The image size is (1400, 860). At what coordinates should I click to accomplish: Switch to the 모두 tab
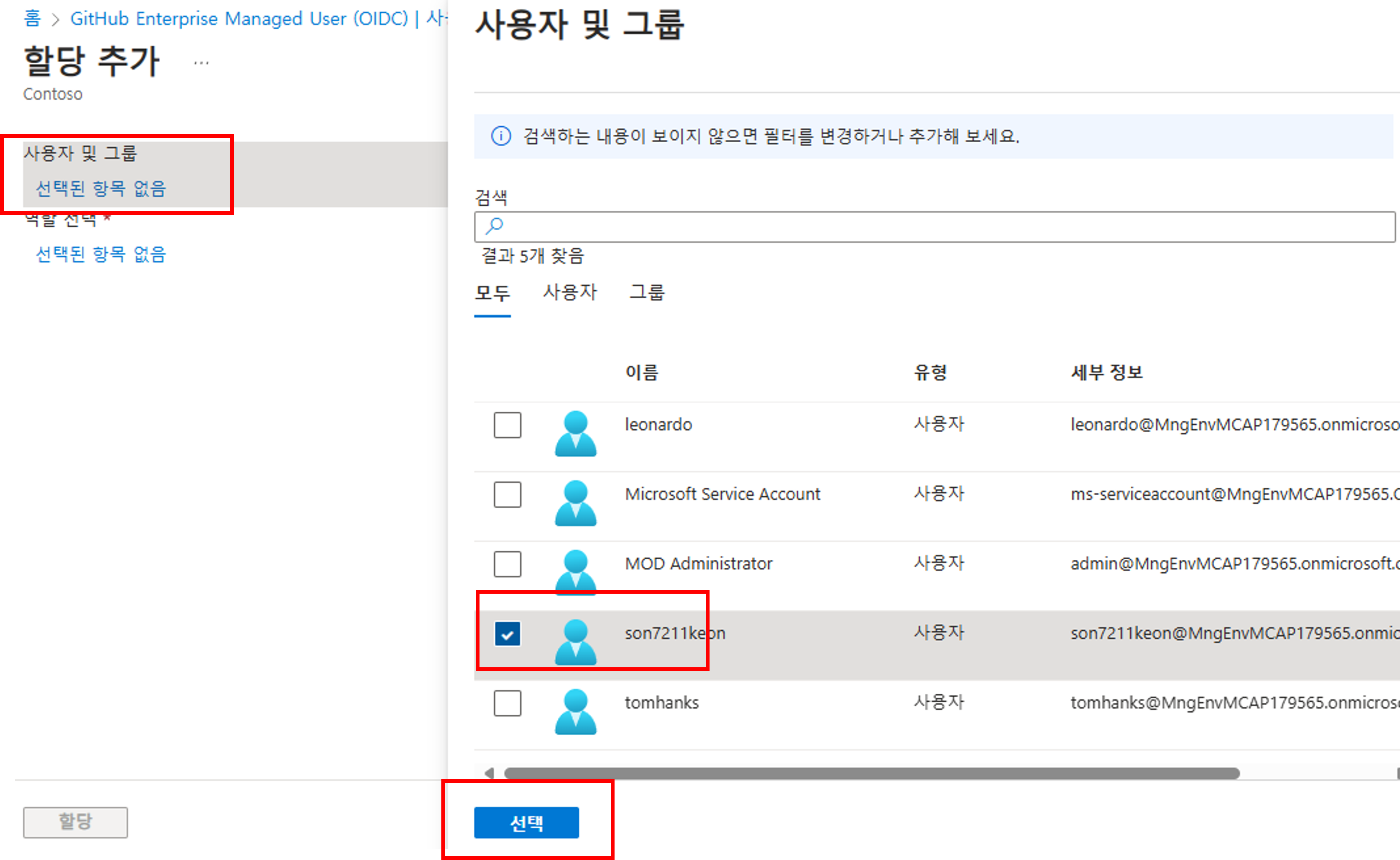tap(492, 293)
